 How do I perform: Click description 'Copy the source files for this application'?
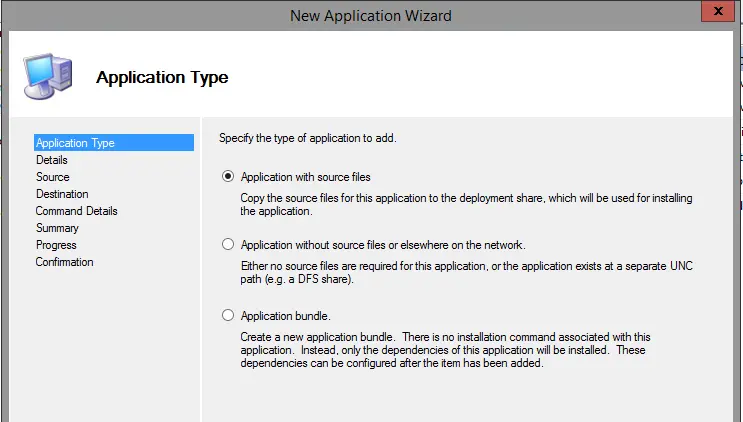pyautogui.click(x=466, y=205)
